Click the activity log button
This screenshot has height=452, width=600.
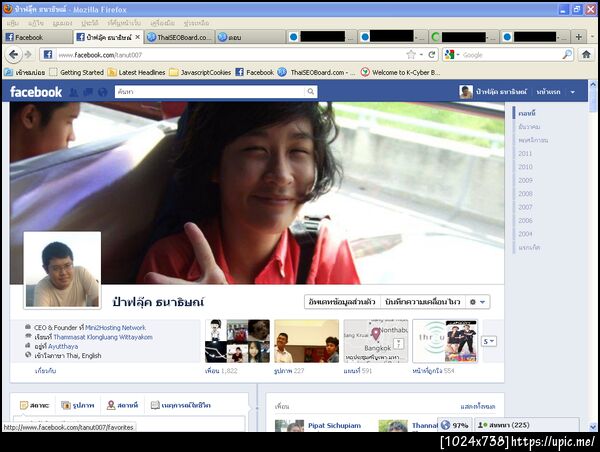422,302
